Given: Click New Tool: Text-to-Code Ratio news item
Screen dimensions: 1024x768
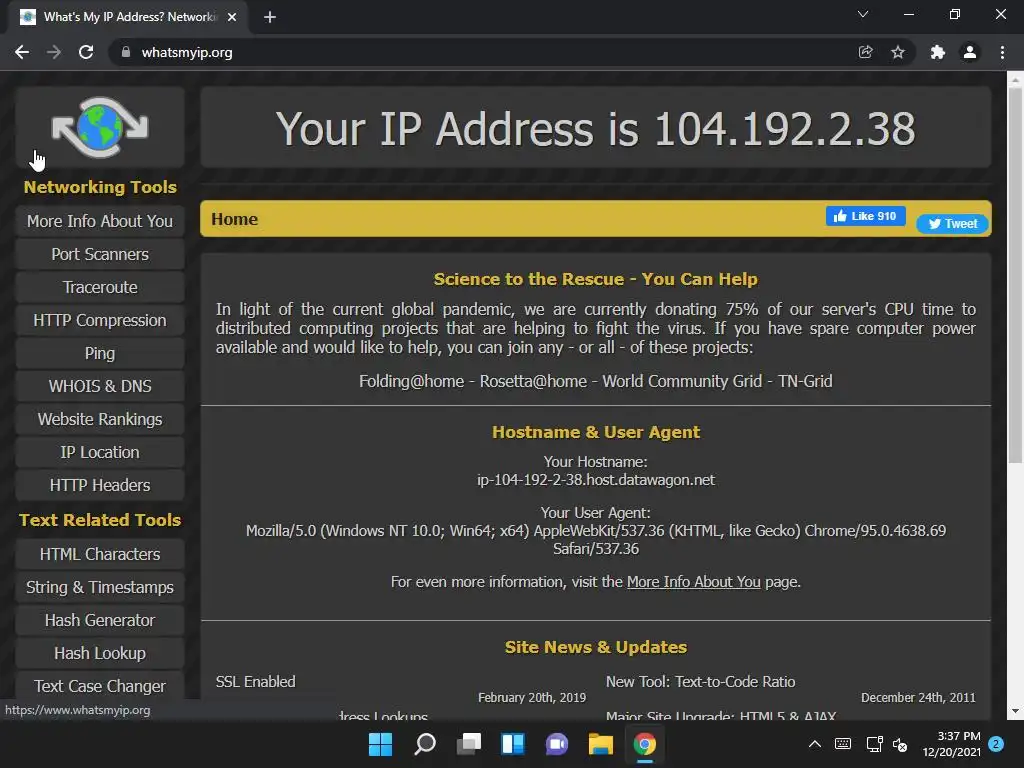Looking at the screenshot, I should (x=701, y=682).
